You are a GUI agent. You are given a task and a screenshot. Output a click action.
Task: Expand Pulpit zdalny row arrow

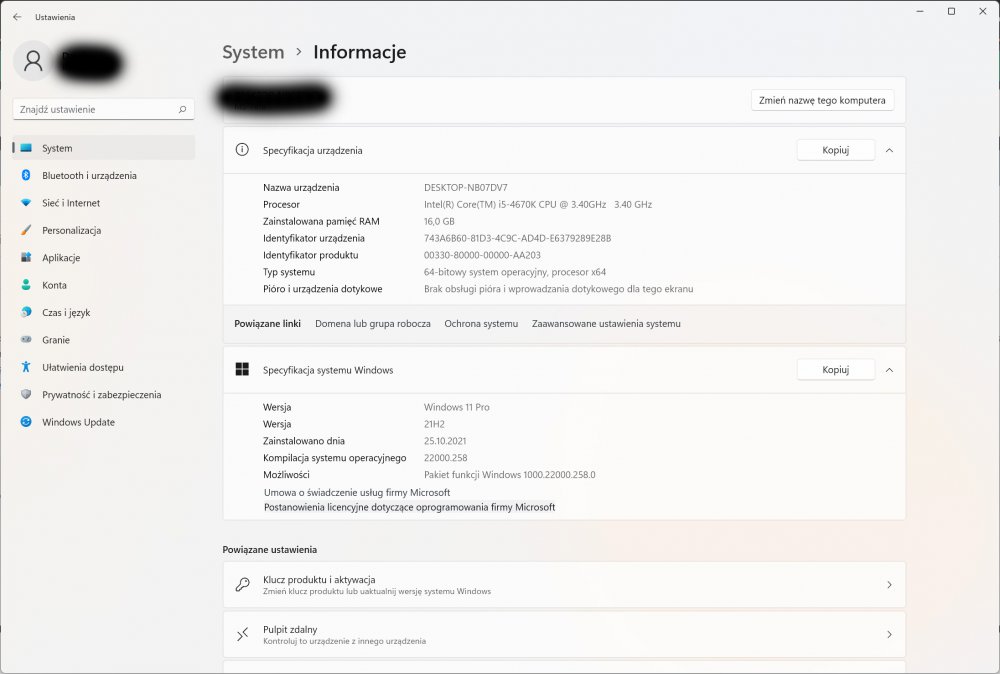click(x=889, y=635)
